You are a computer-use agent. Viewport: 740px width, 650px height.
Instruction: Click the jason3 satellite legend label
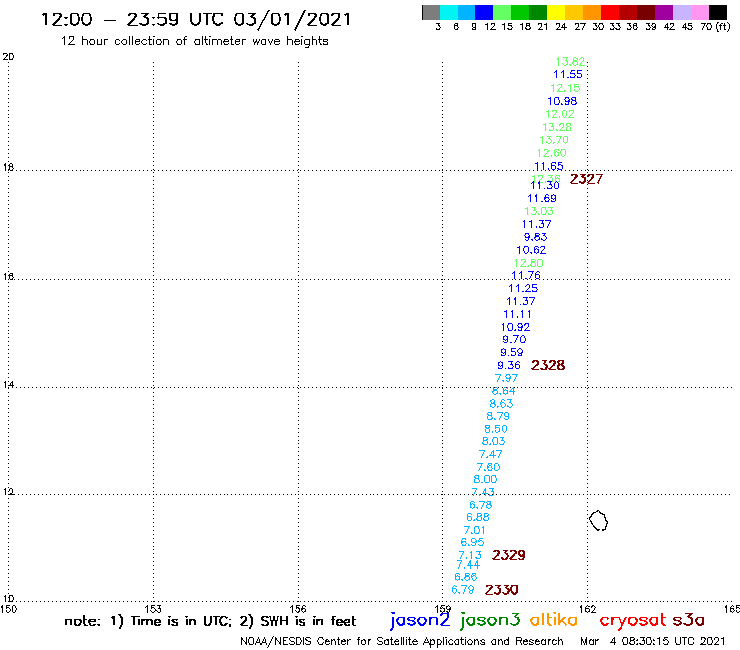[490, 620]
